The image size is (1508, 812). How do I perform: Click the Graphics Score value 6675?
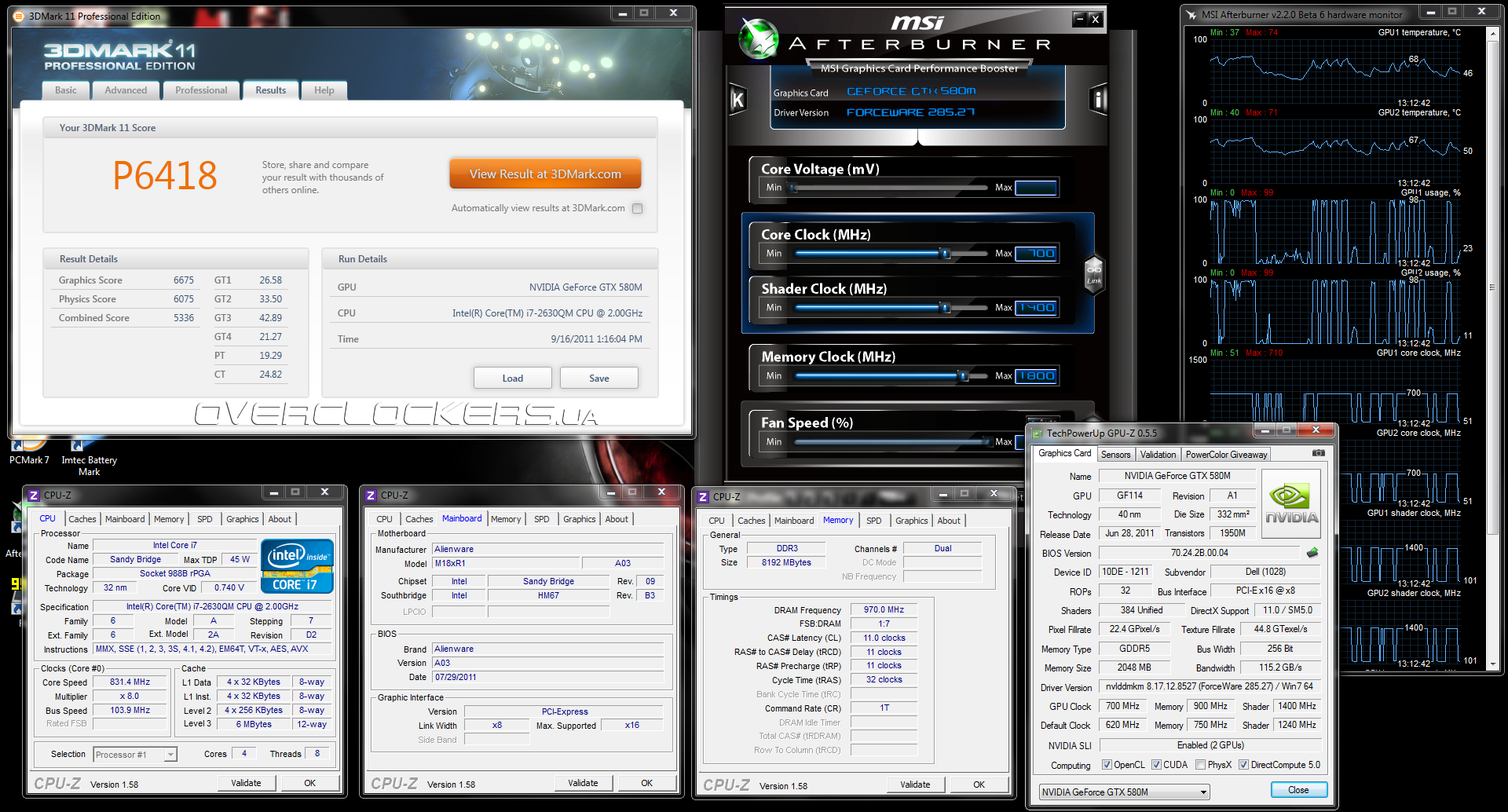point(184,280)
